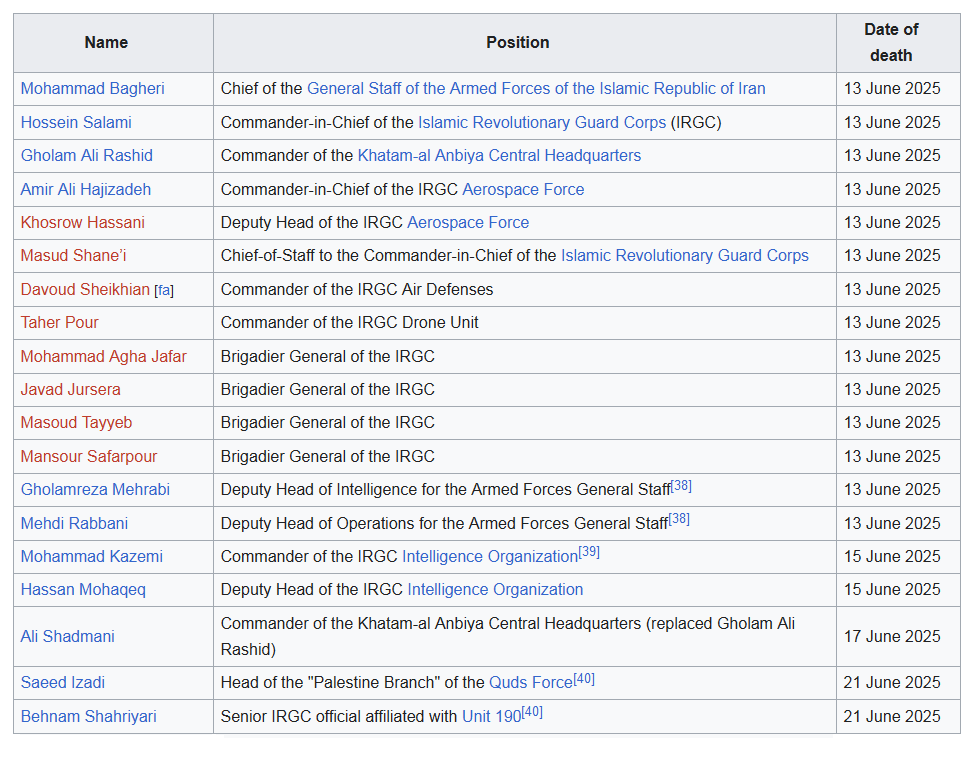Follow the Islamic Revolutionary Guard Corps (IRGC) link
The width and height of the screenshot is (972, 759).
541,122
